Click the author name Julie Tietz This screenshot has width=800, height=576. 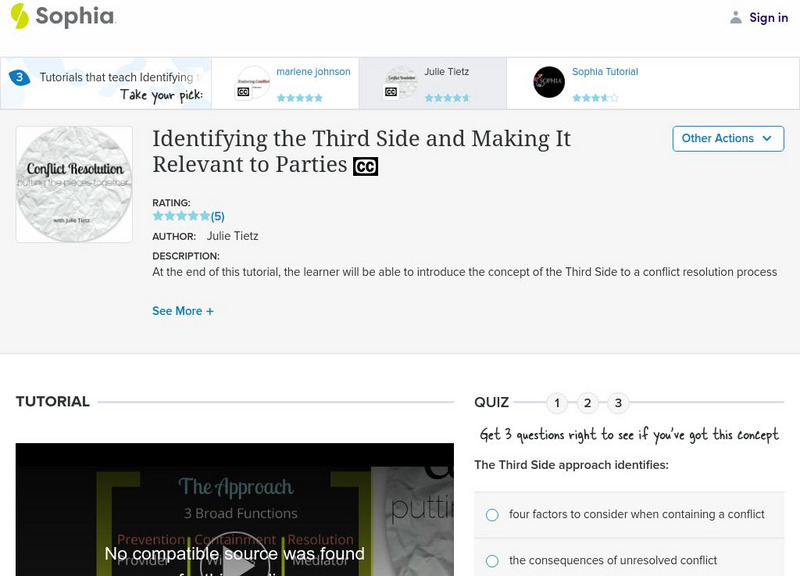tap(232, 236)
